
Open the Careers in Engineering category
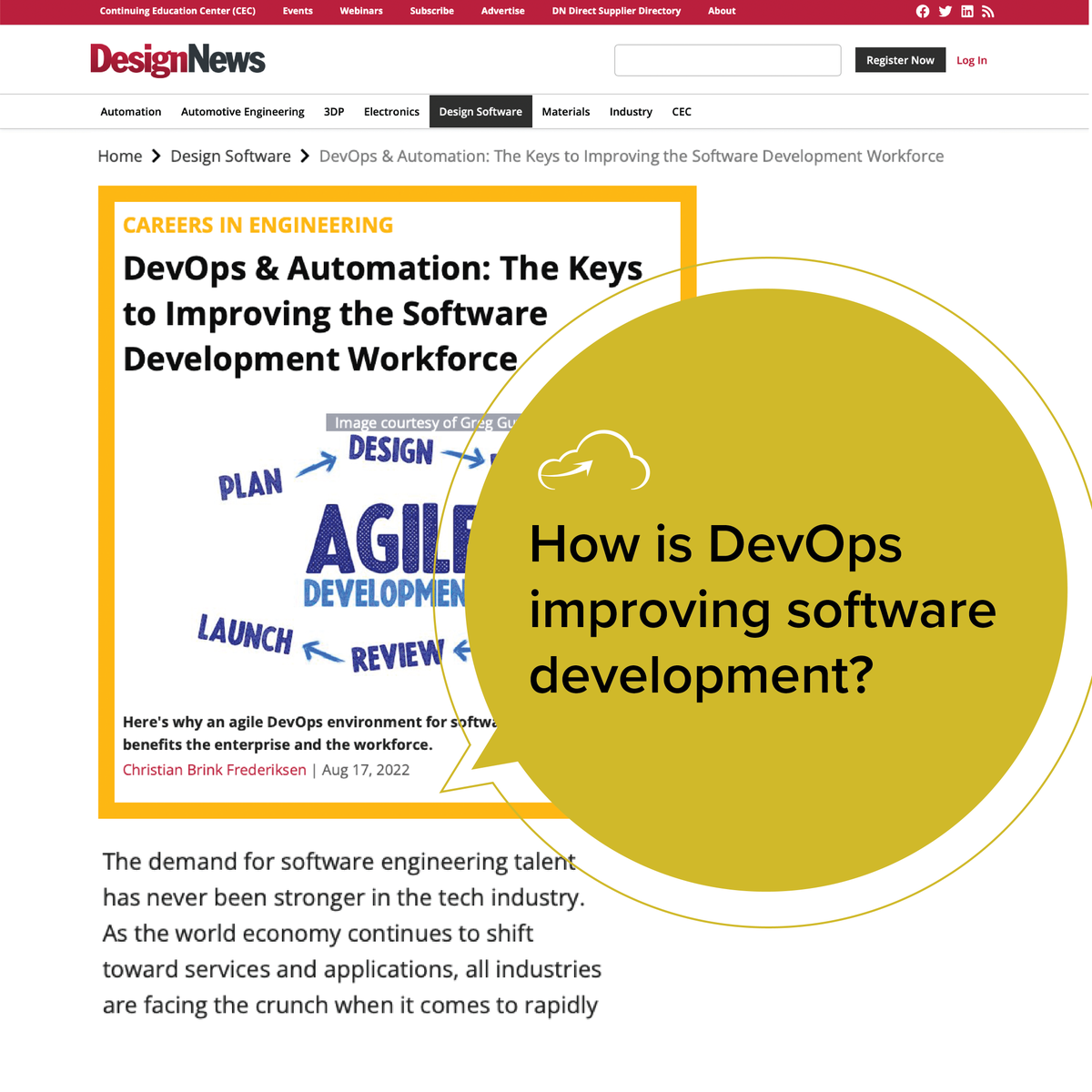pyautogui.click(x=258, y=226)
